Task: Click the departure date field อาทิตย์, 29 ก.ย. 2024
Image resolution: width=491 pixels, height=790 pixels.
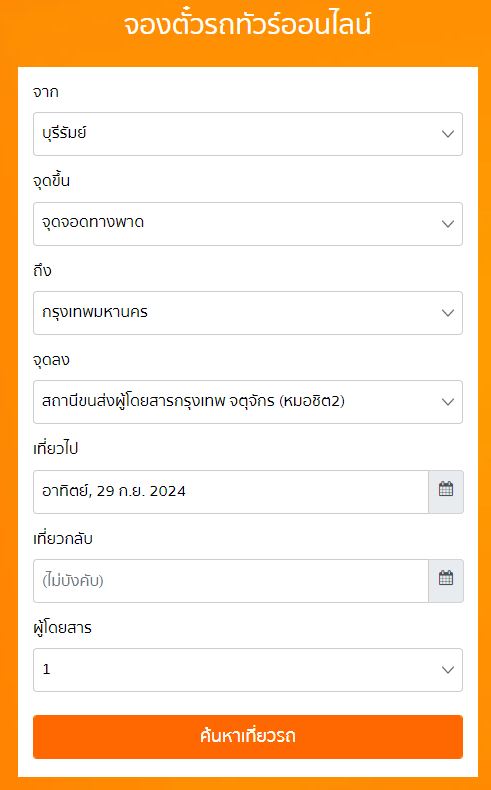Action: click(231, 492)
